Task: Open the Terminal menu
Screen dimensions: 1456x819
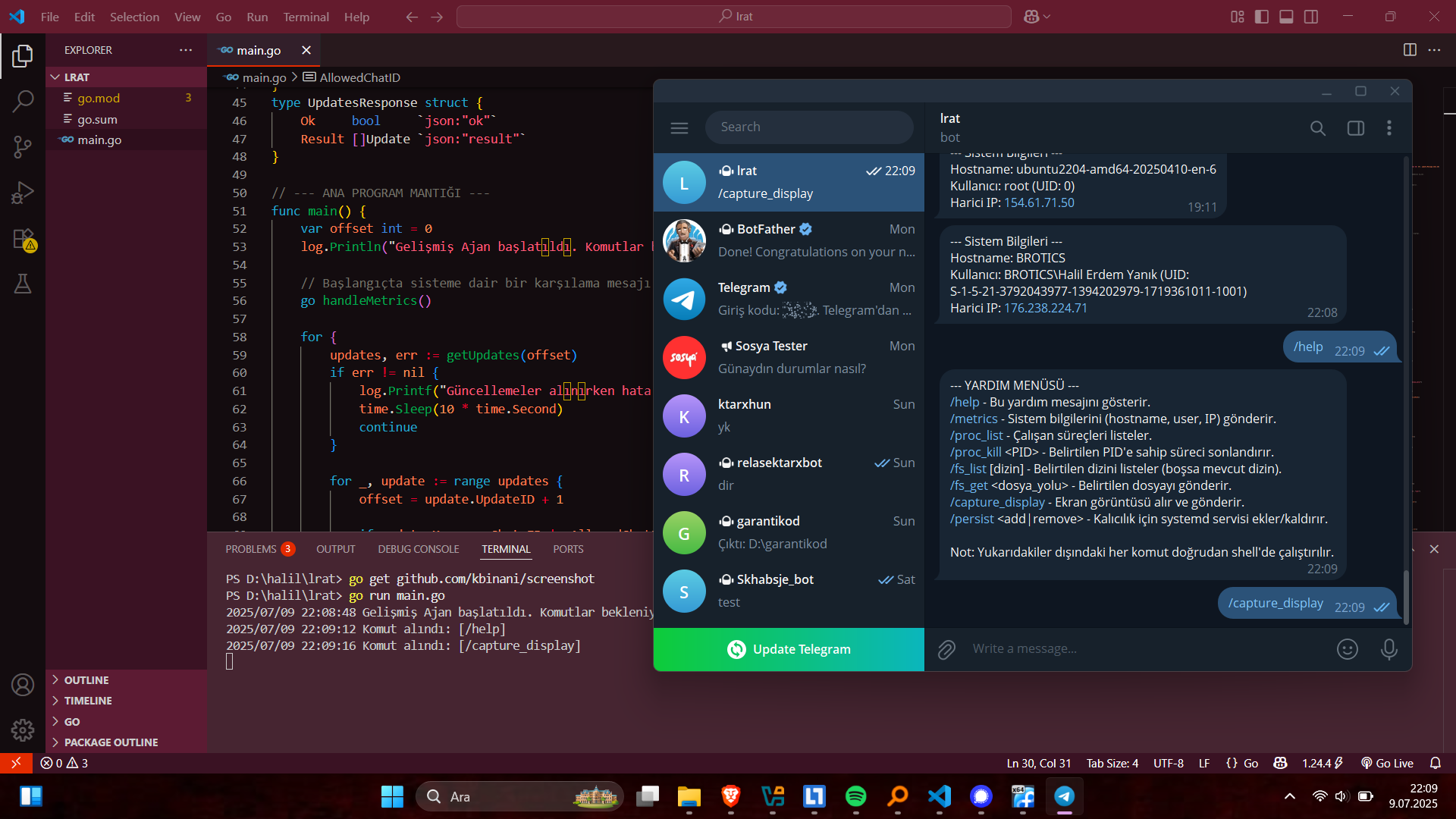Action: 306,17
